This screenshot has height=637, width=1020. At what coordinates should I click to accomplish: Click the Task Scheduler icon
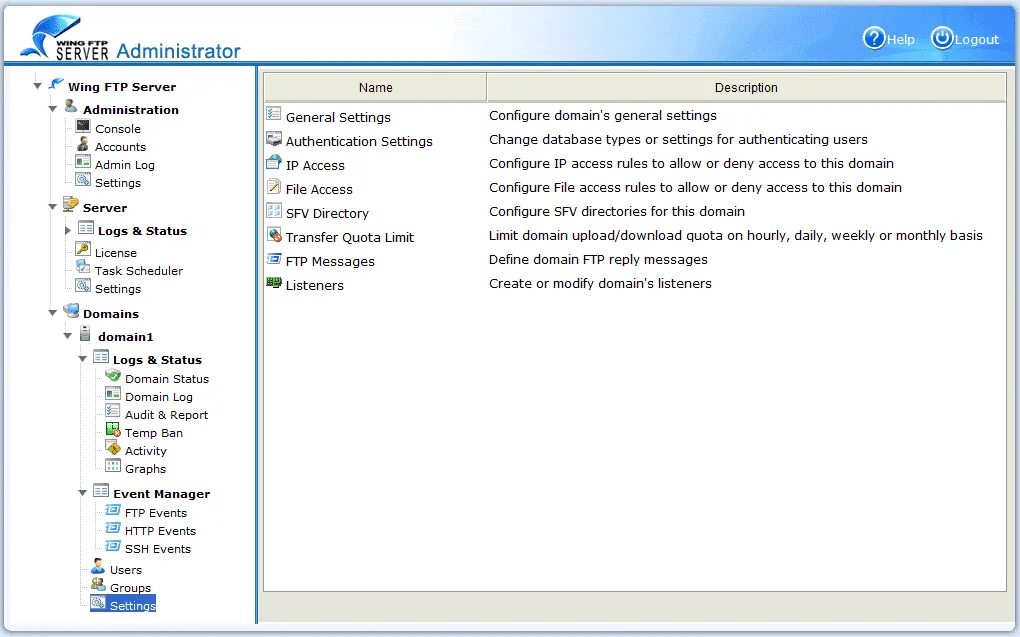click(83, 267)
